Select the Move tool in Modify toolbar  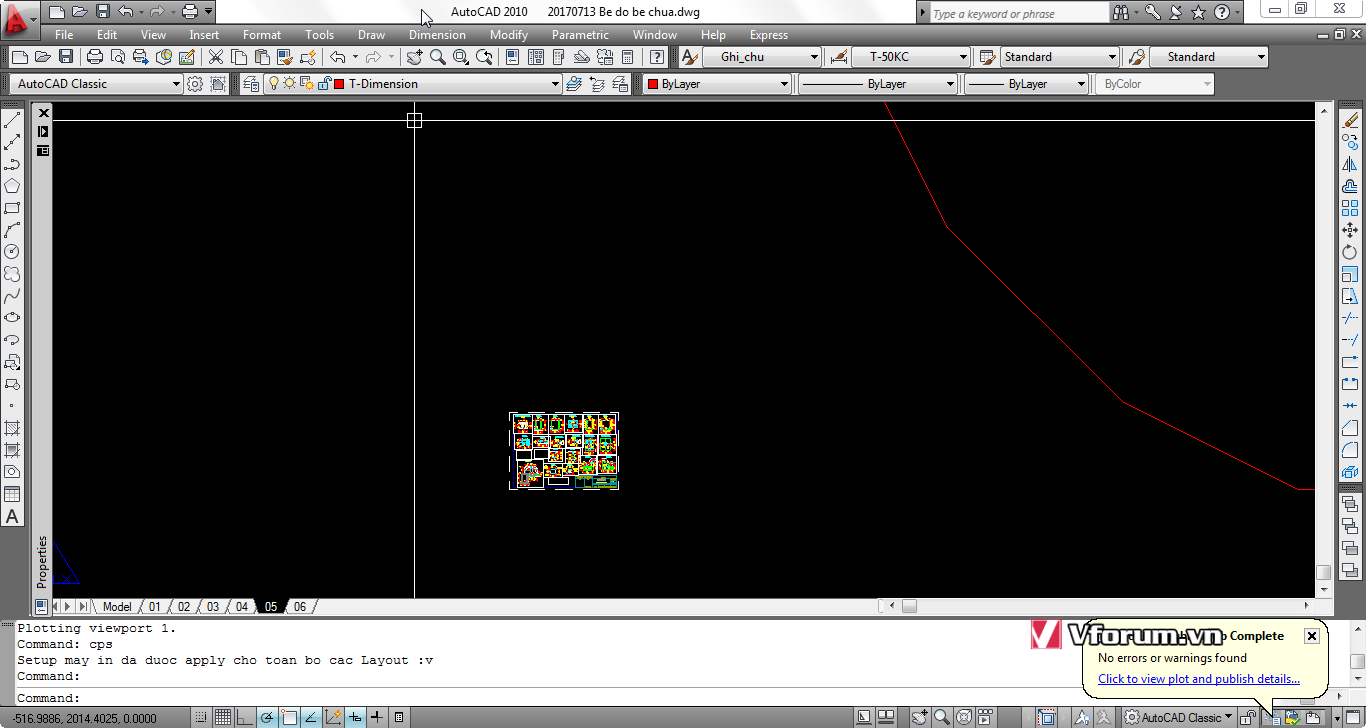pos(1350,230)
